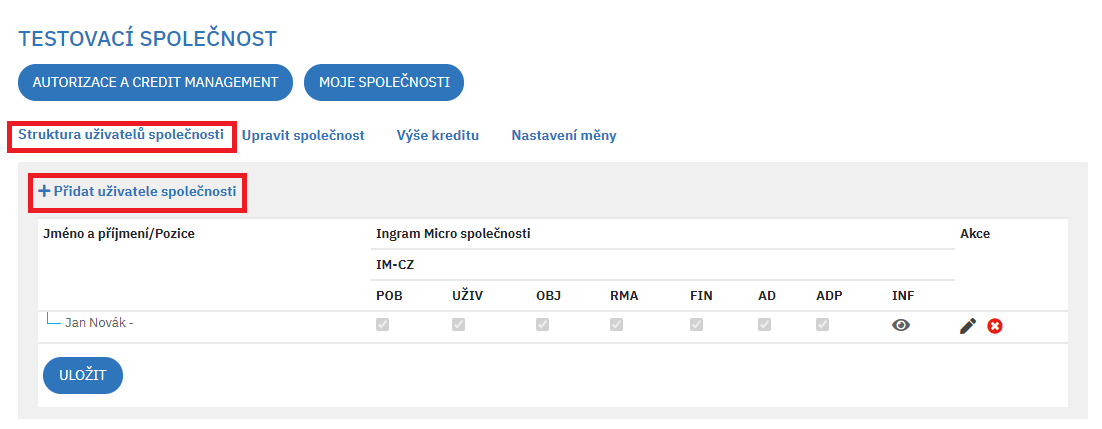Viewport: 1102px width, 429px height.
Task: Click the Přidat uživatele společnosti link
Action: point(145,191)
